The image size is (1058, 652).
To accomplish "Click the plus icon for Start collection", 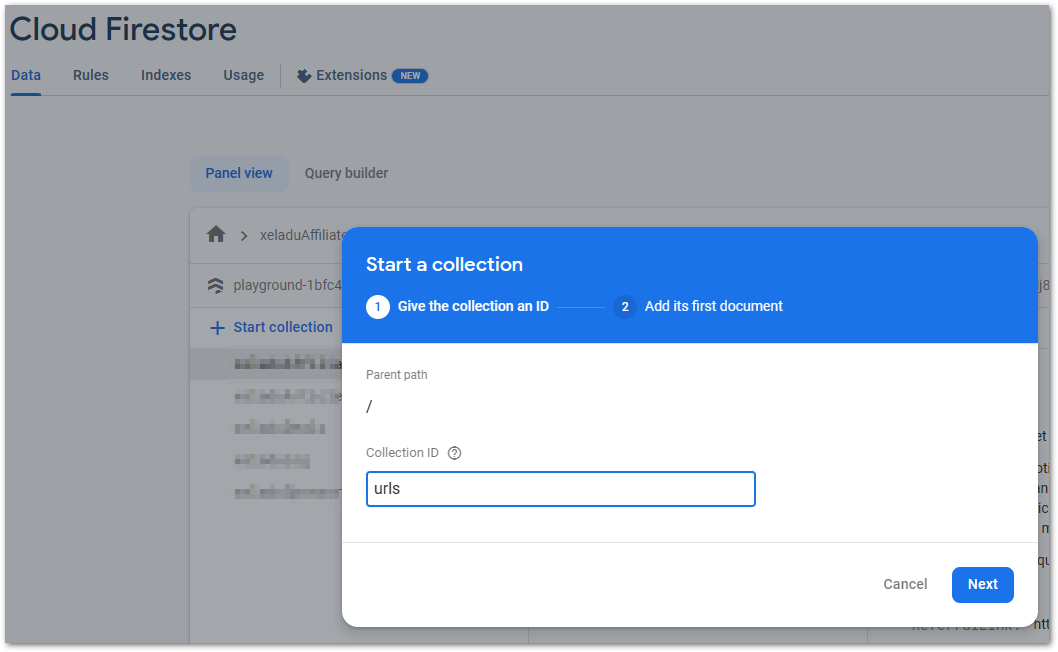I will (x=217, y=328).
